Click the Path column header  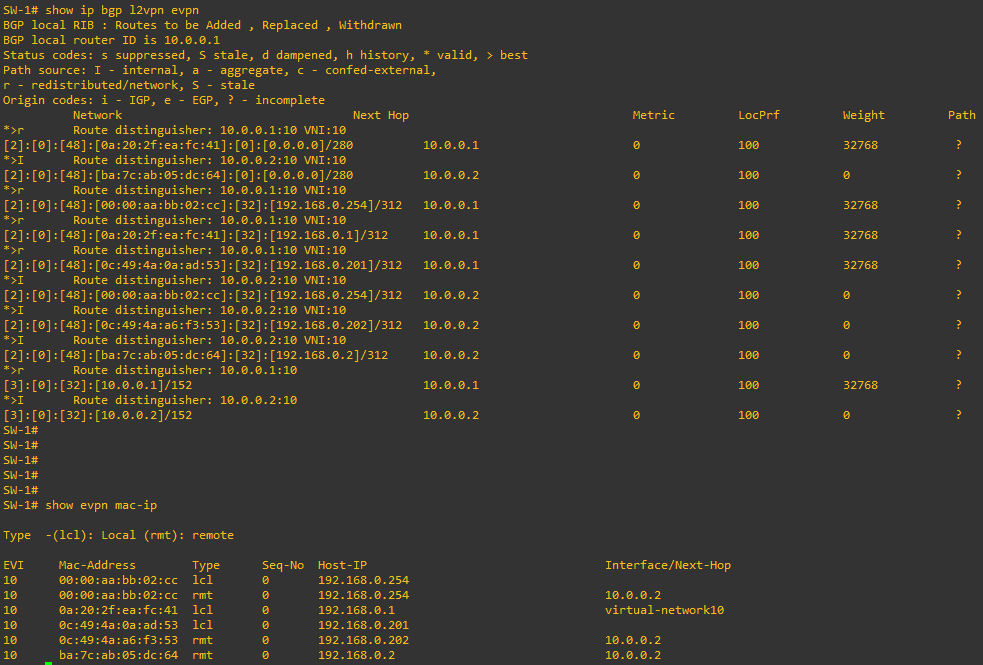(x=961, y=115)
